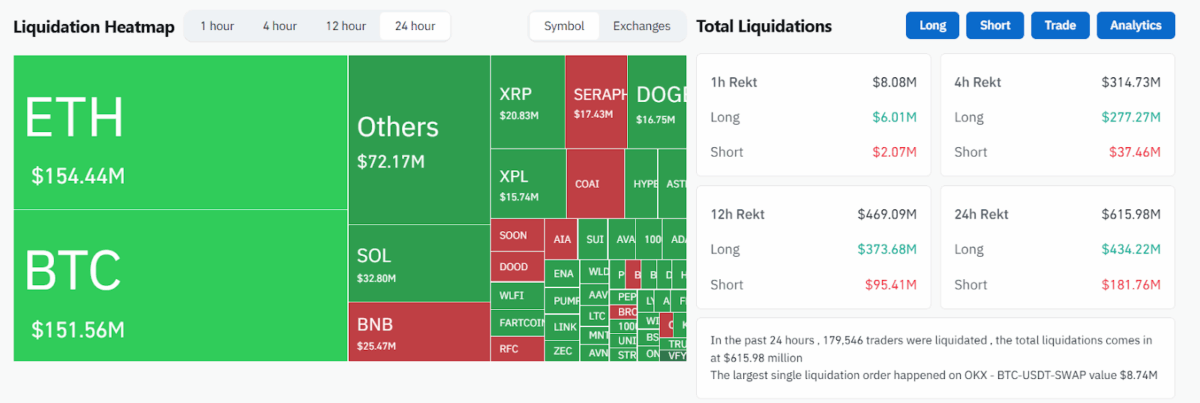The width and height of the screenshot is (1200, 403).
Task: Click the blue Short button
Action: (x=995, y=26)
